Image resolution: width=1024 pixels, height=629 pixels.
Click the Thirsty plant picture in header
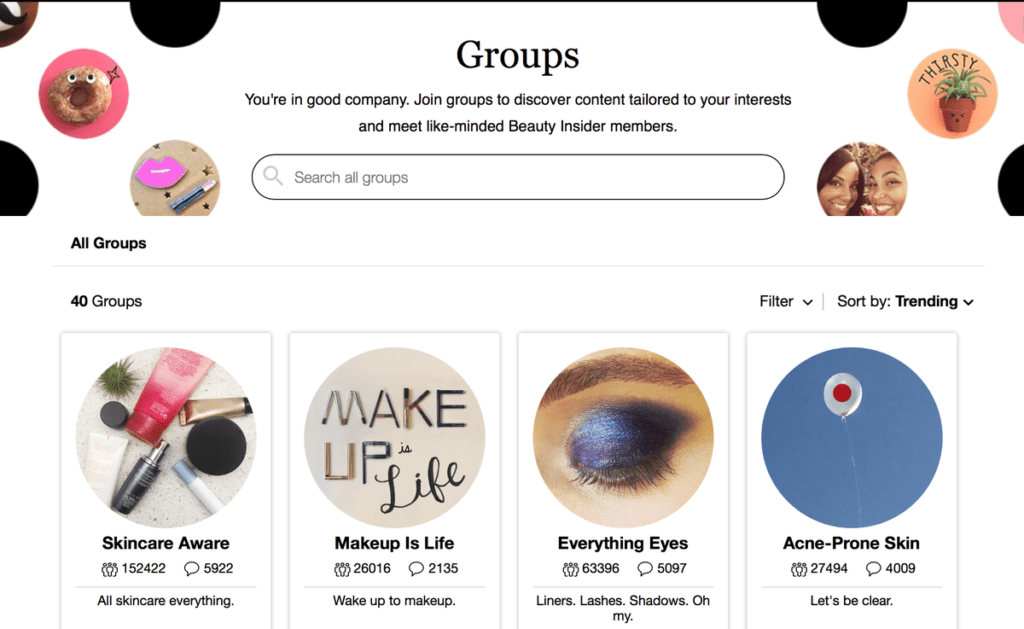pyautogui.click(x=952, y=93)
